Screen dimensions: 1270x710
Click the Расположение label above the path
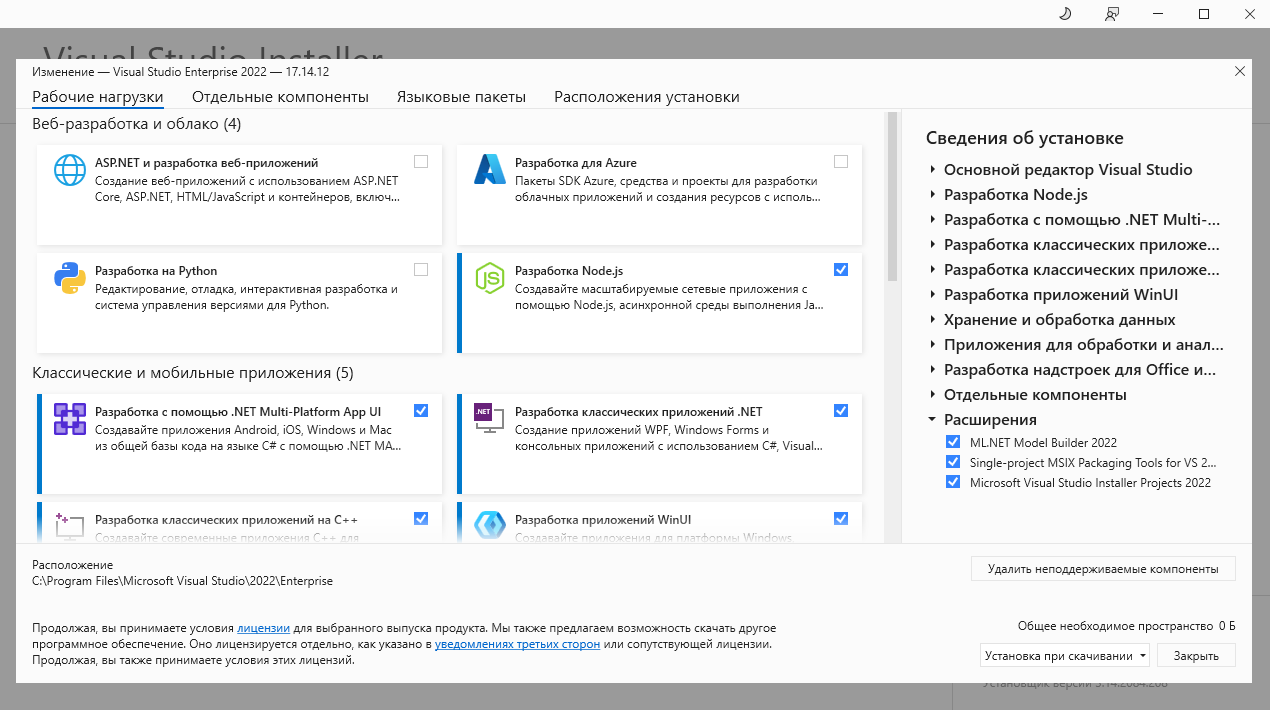[73, 564]
